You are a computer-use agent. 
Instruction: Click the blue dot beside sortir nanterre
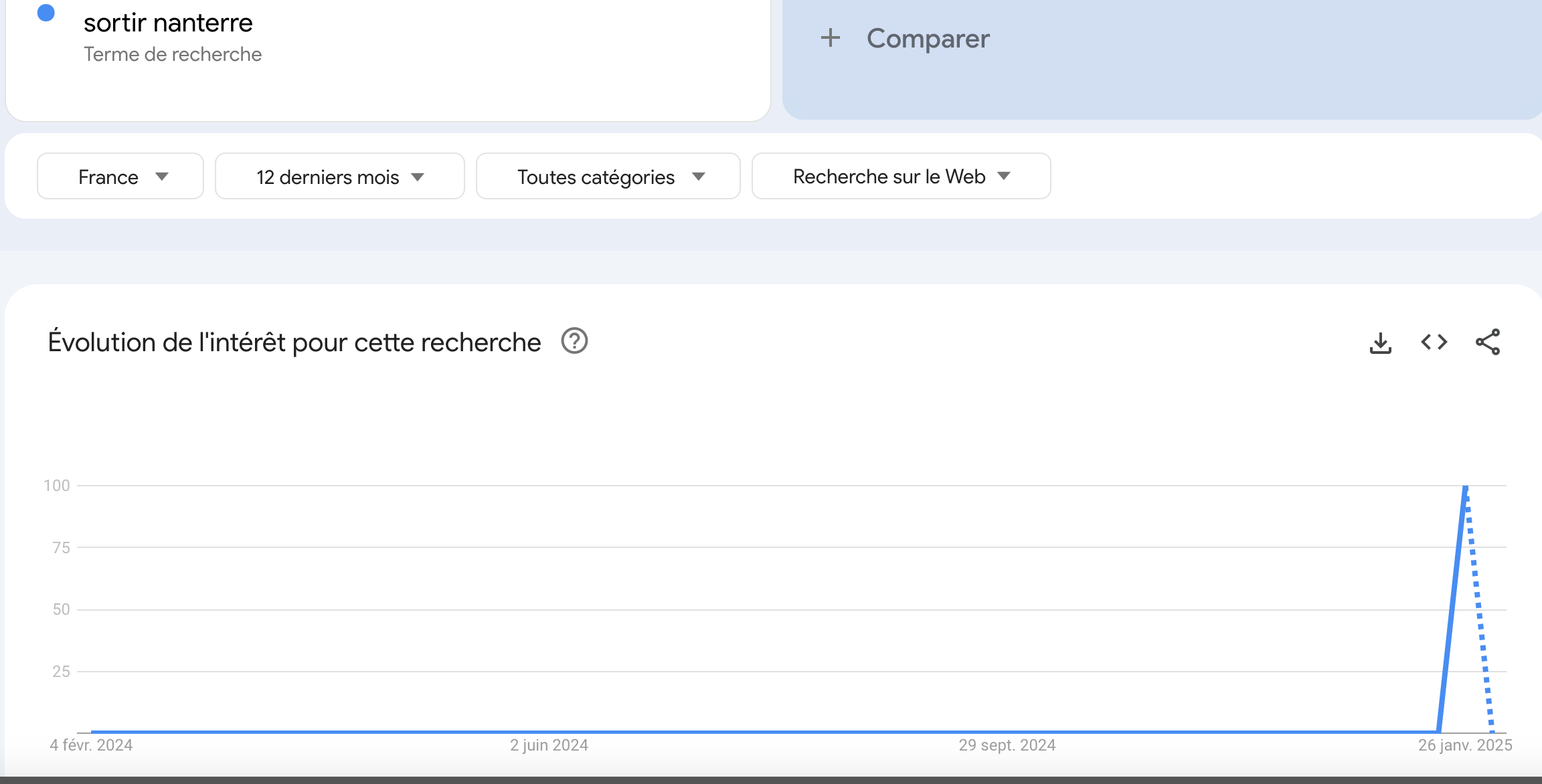click(46, 13)
